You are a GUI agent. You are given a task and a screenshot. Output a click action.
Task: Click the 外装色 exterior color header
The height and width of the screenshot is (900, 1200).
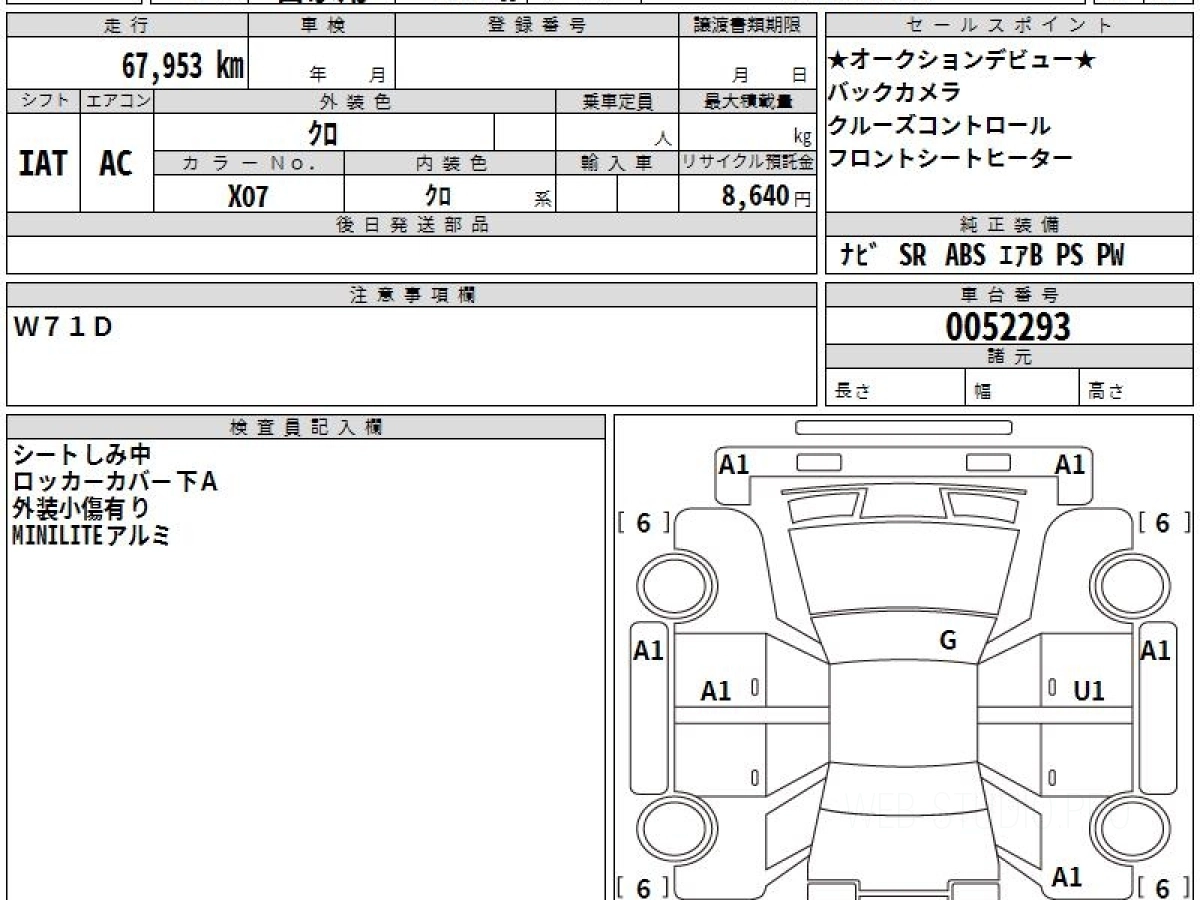point(355,101)
